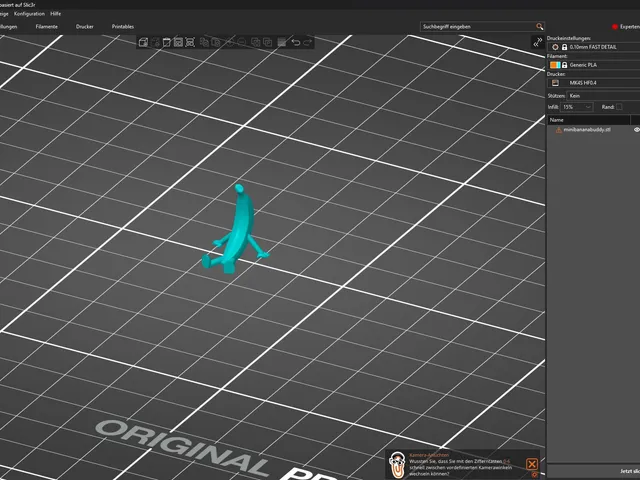The image size is (640, 480).
Task: Open the 0.10mm FAST DETAIL print settings dropdown
Action: pyautogui.click(x=604, y=47)
